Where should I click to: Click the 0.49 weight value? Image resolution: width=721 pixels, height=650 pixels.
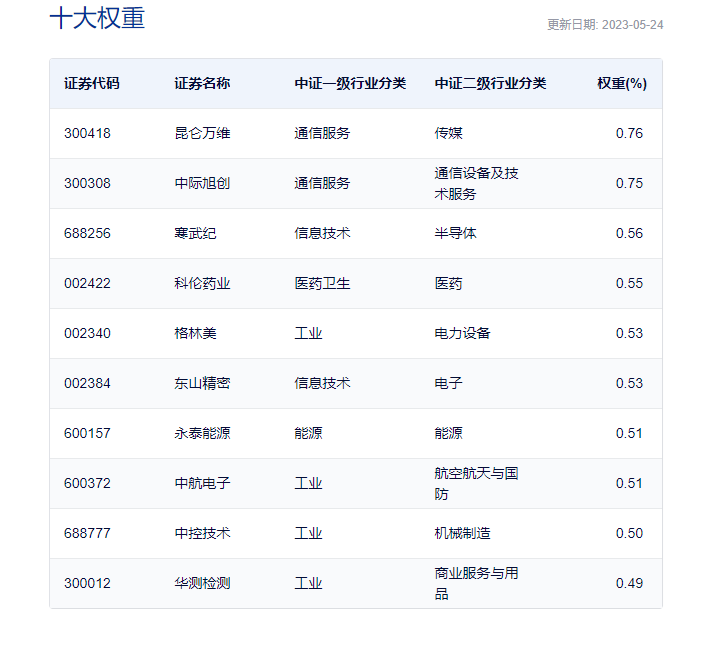click(629, 584)
